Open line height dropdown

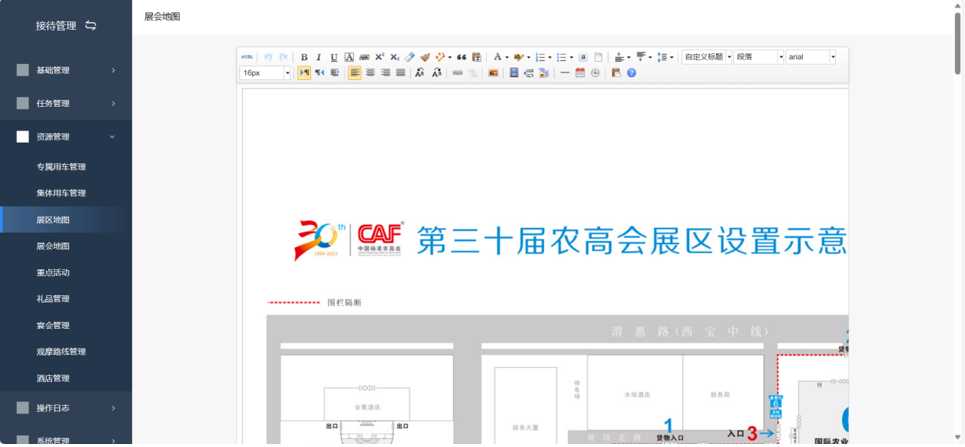[672, 57]
